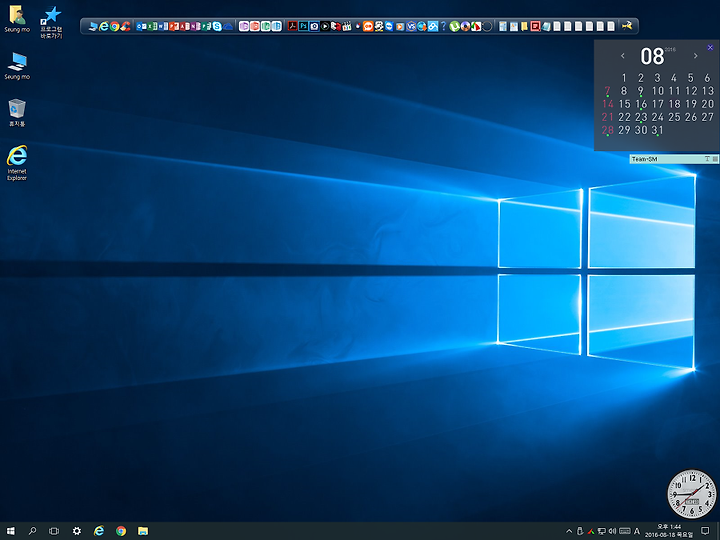Open the Windows Start menu
The image size is (720, 540).
click(x=11, y=531)
